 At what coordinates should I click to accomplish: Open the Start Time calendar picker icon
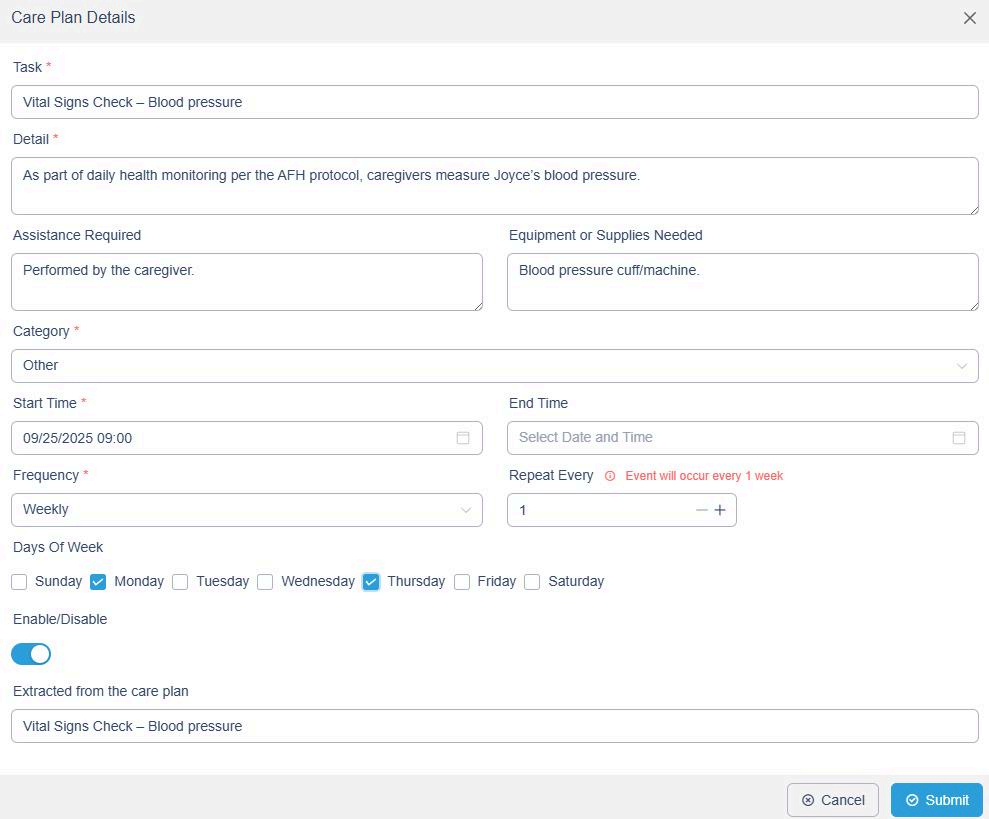pos(463,438)
